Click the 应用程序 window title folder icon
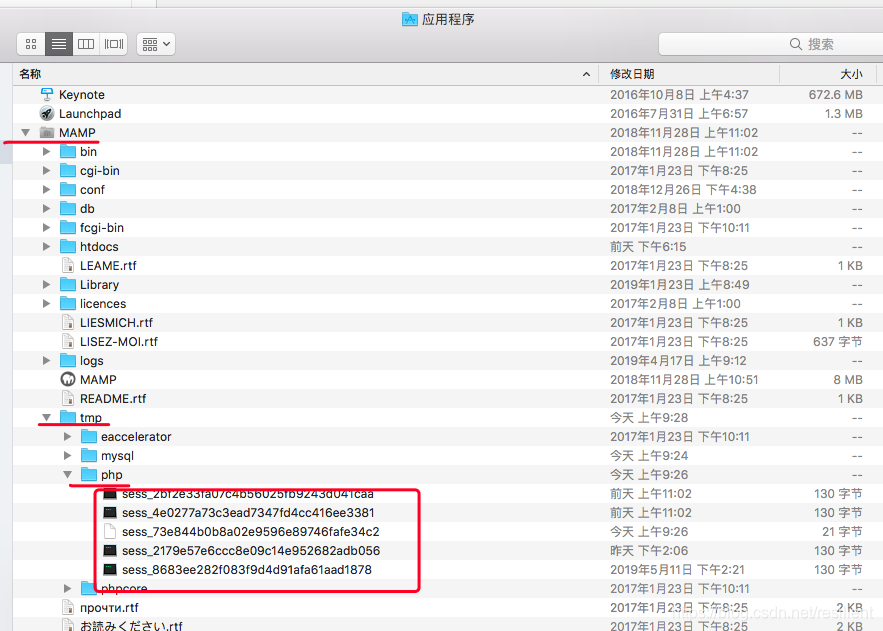Viewport: 883px width, 631px height. click(x=409, y=20)
